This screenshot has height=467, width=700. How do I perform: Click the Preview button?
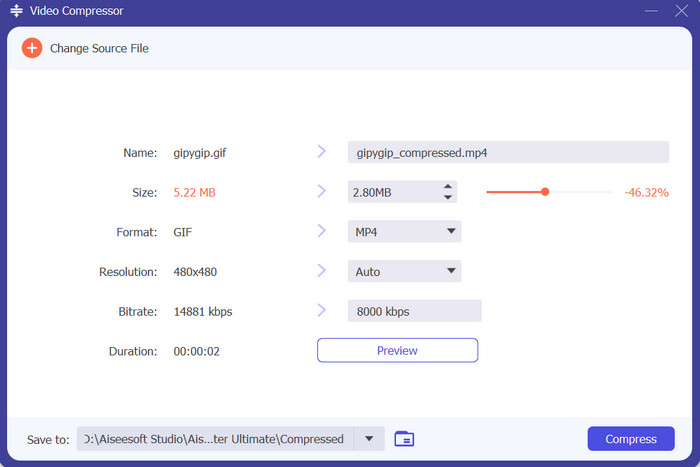(397, 350)
